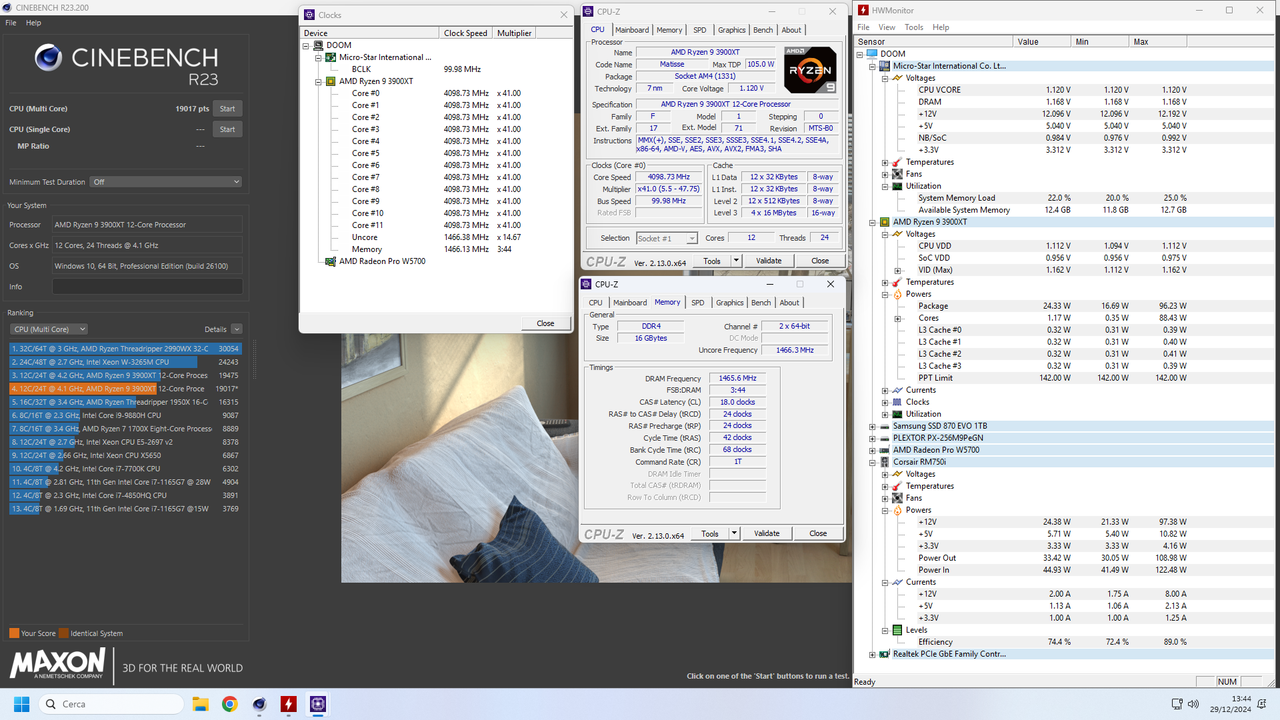The image size is (1280, 720).
Task: Start the CPU (Single Core) test in Cinebench
Action: (227, 129)
